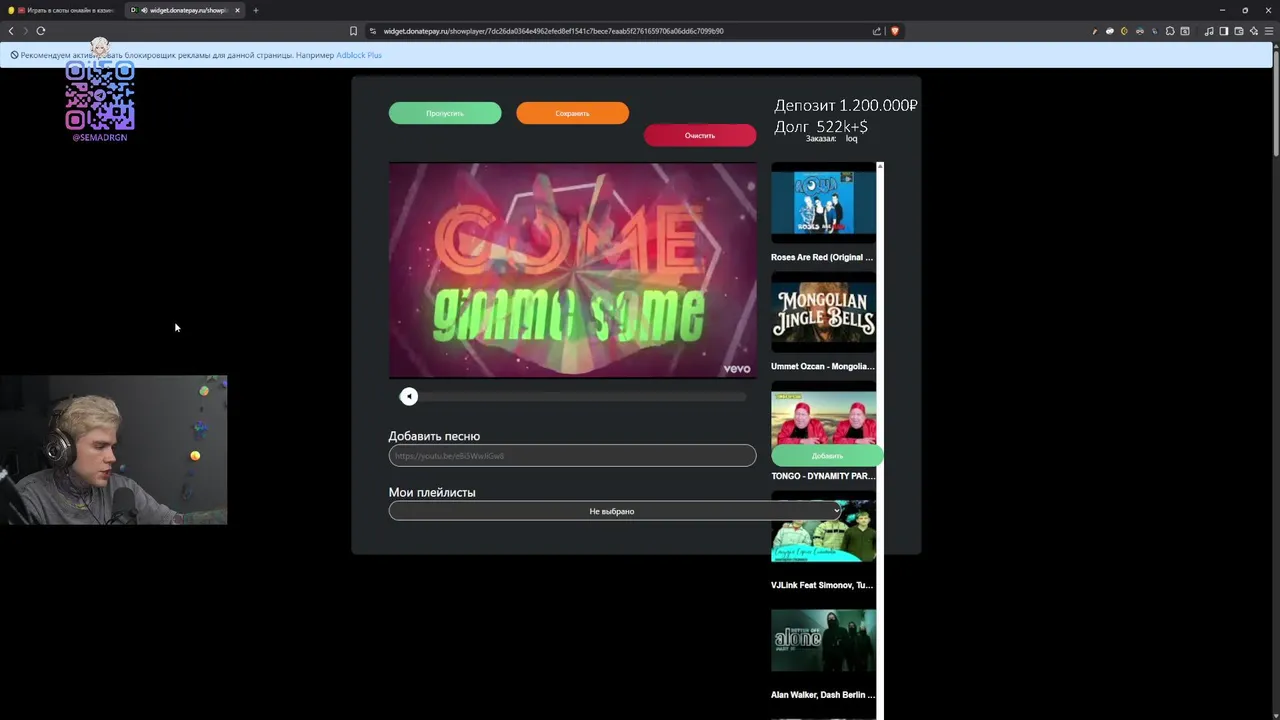Open the Leo AI sparkle icon

point(1253,31)
